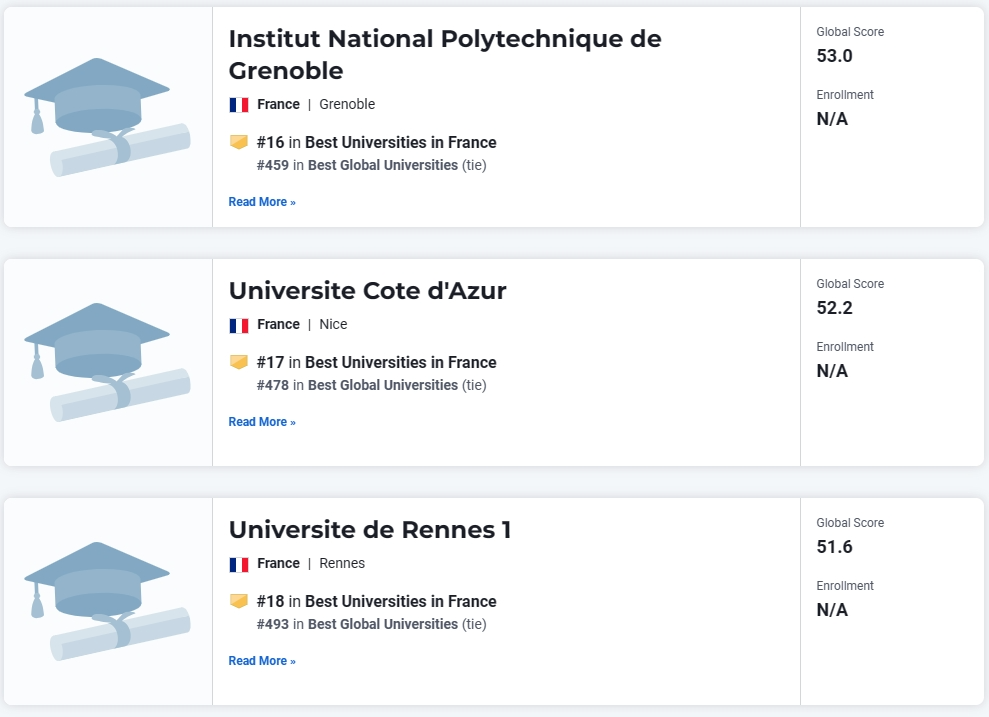Click the Cote d'Azur graduation cap thumbnail
The width and height of the screenshot is (989, 717).
[x=107, y=363]
